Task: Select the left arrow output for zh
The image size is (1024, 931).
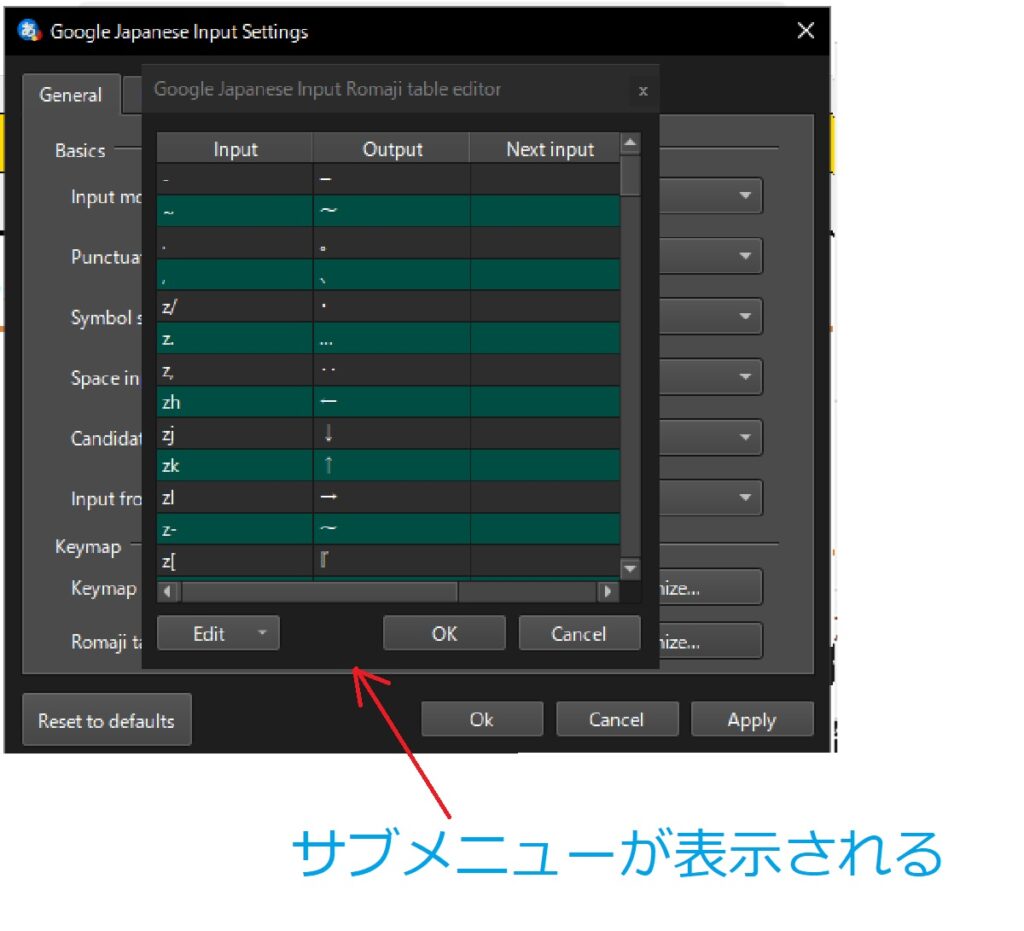Action: [392, 402]
